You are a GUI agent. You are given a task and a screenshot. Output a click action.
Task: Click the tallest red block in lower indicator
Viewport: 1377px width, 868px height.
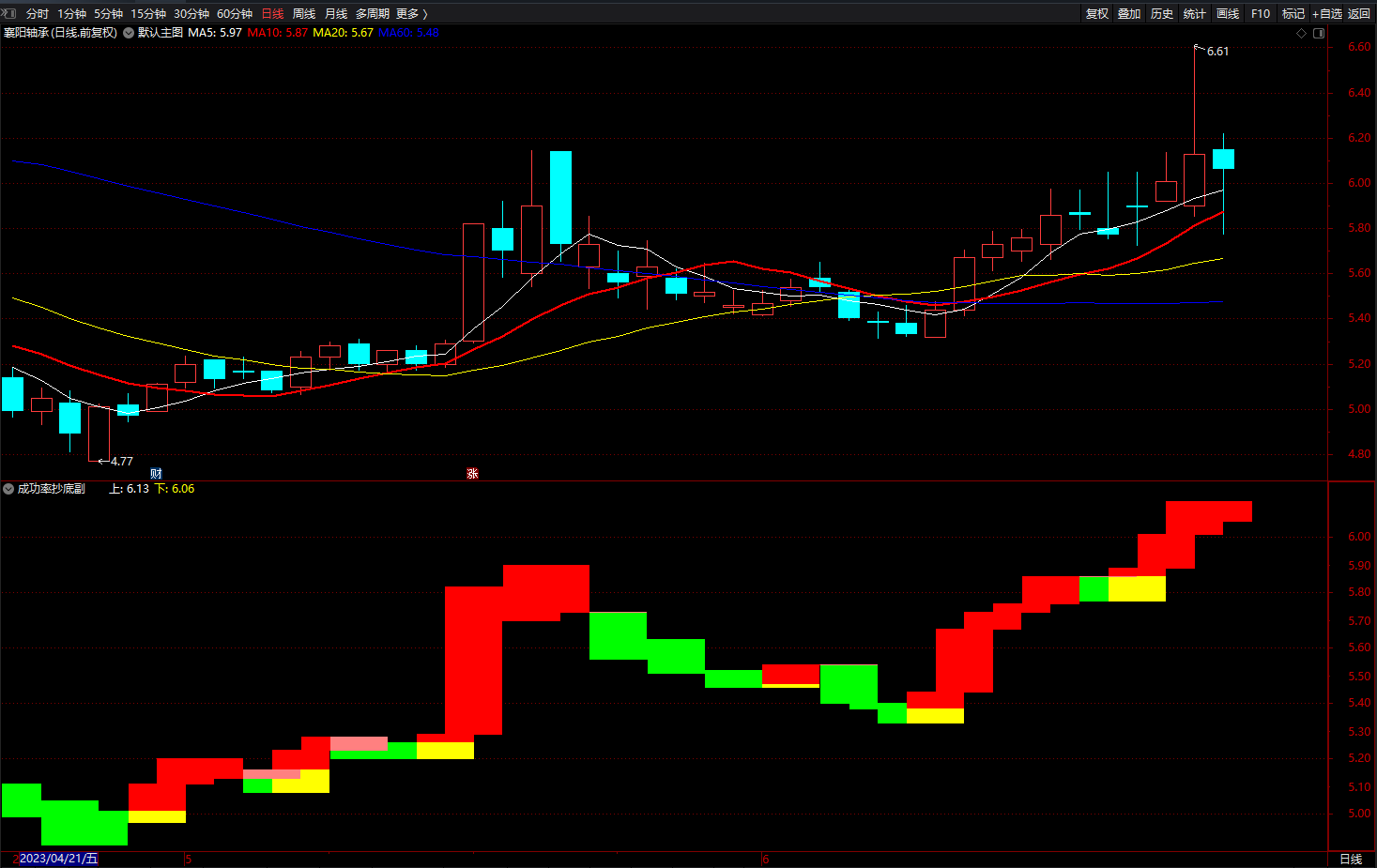[x=474, y=661]
